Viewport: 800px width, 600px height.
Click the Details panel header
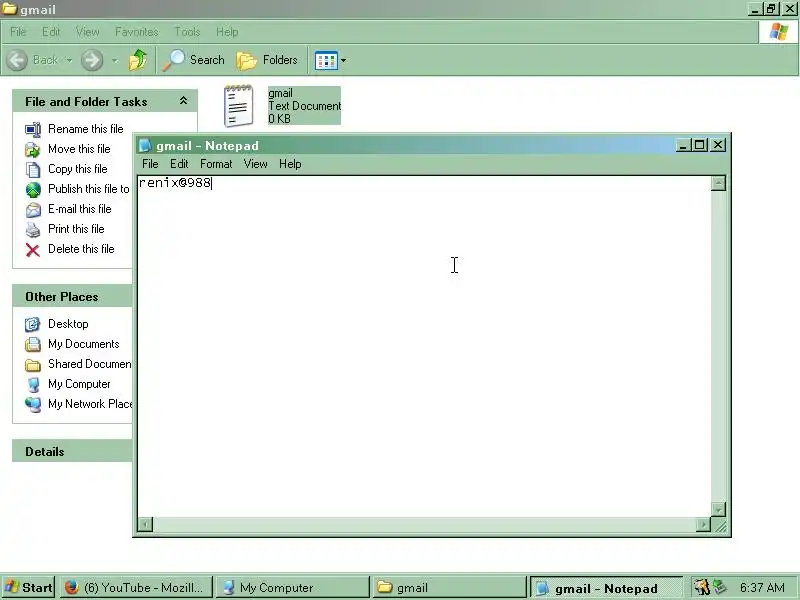click(x=72, y=451)
